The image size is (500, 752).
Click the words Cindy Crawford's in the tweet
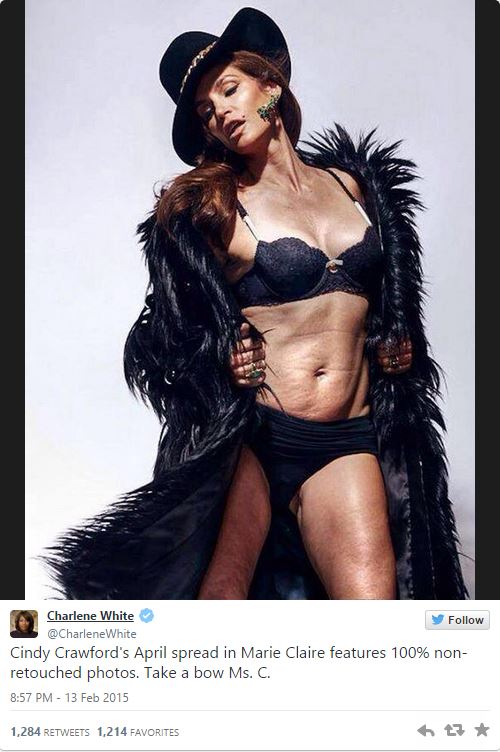[70, 653]
